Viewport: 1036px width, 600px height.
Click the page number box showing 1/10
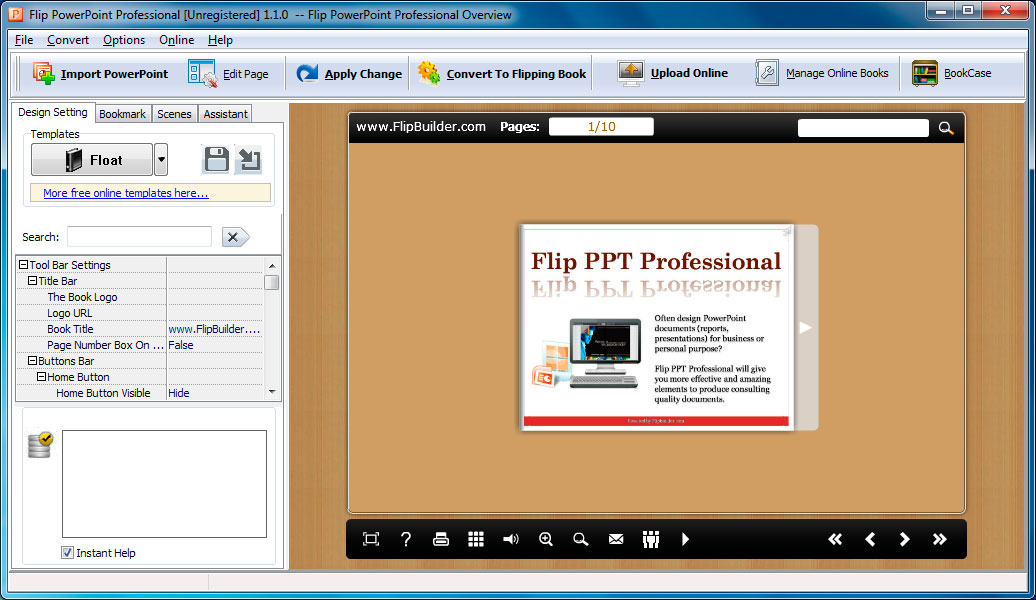tap(601, 127)
